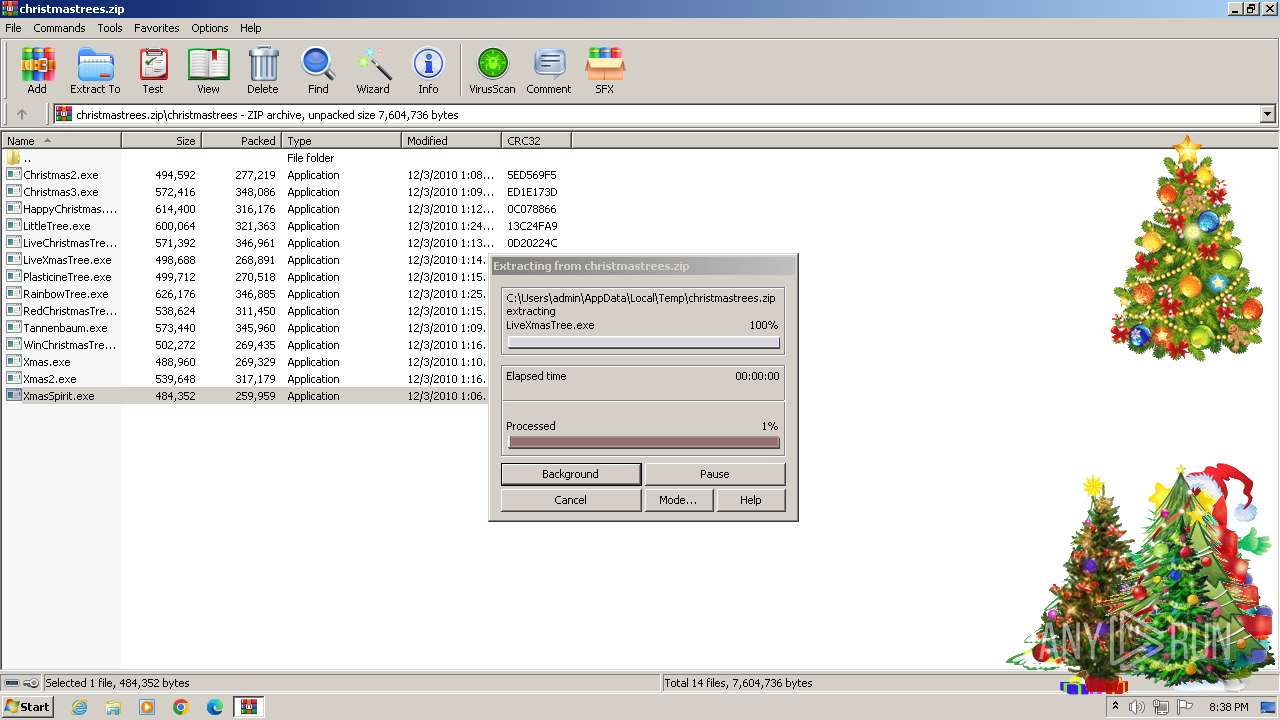Click drive/key status bar icon
The height and width of the screenshot is (720, 1280).
tap(21, 683)
